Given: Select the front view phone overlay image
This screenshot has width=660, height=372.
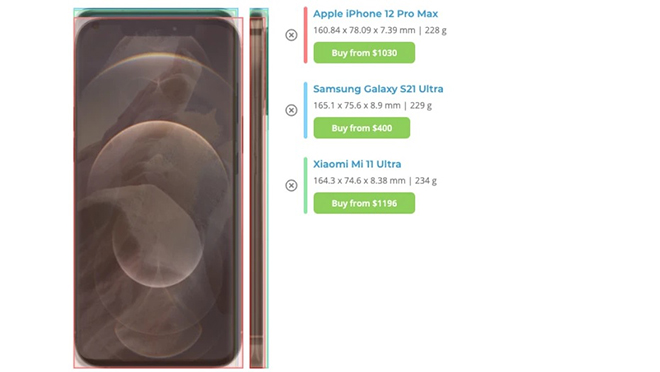Looking at the screenshot, I should [x=158, y=189].
